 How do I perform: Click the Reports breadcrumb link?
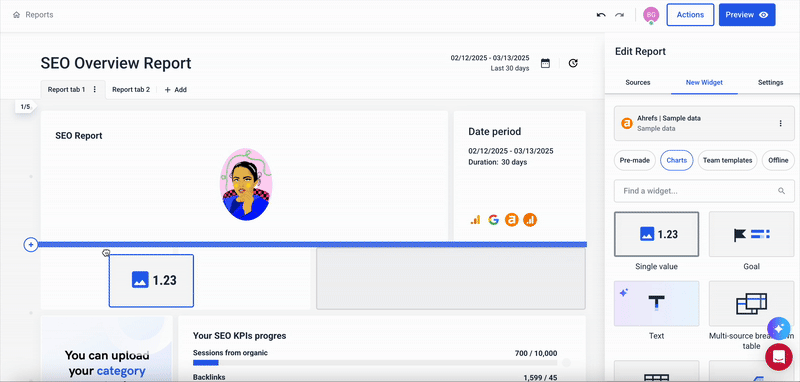(x=39, y=15)
